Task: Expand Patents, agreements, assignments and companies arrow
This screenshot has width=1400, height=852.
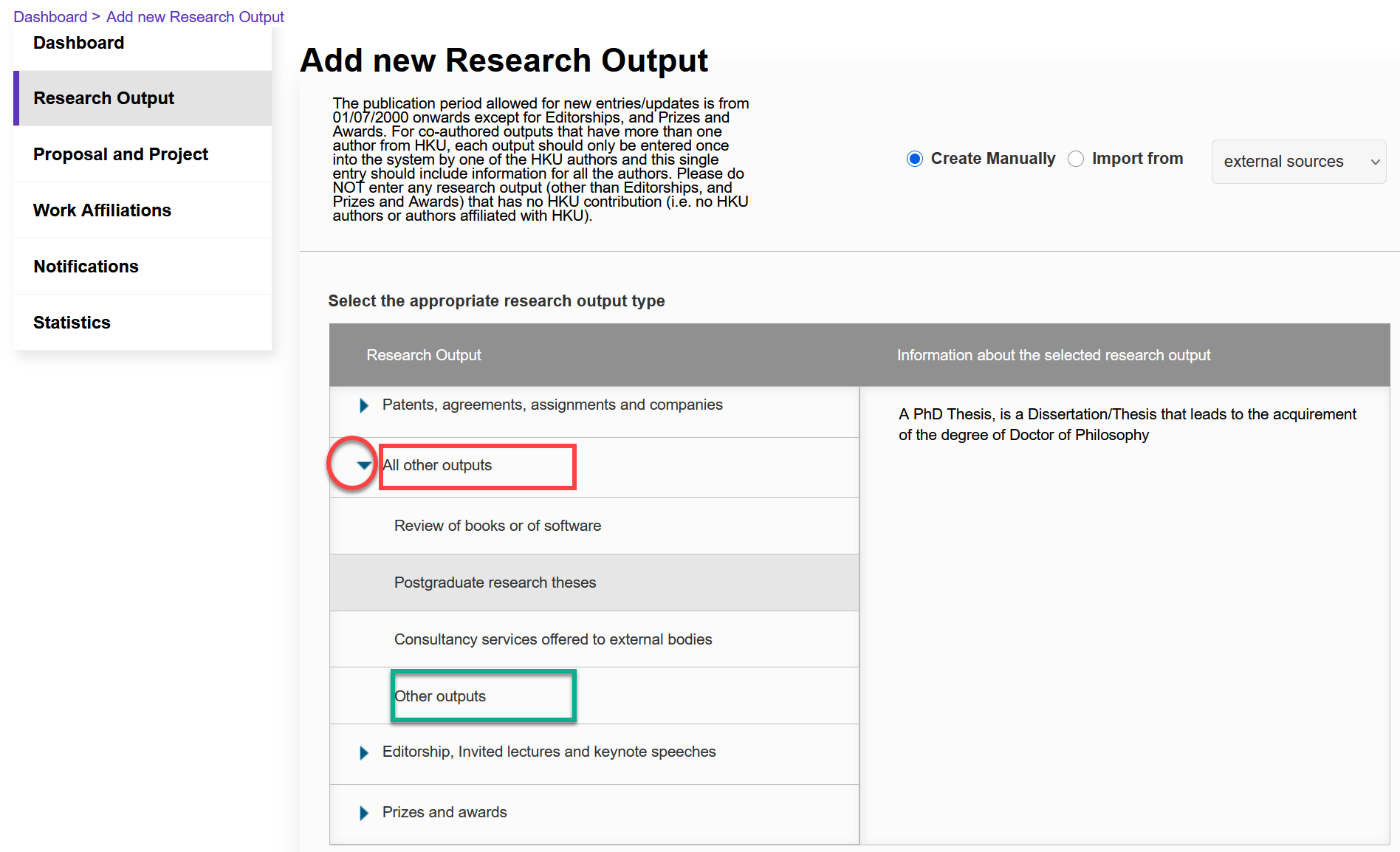Action: [363, 405]
